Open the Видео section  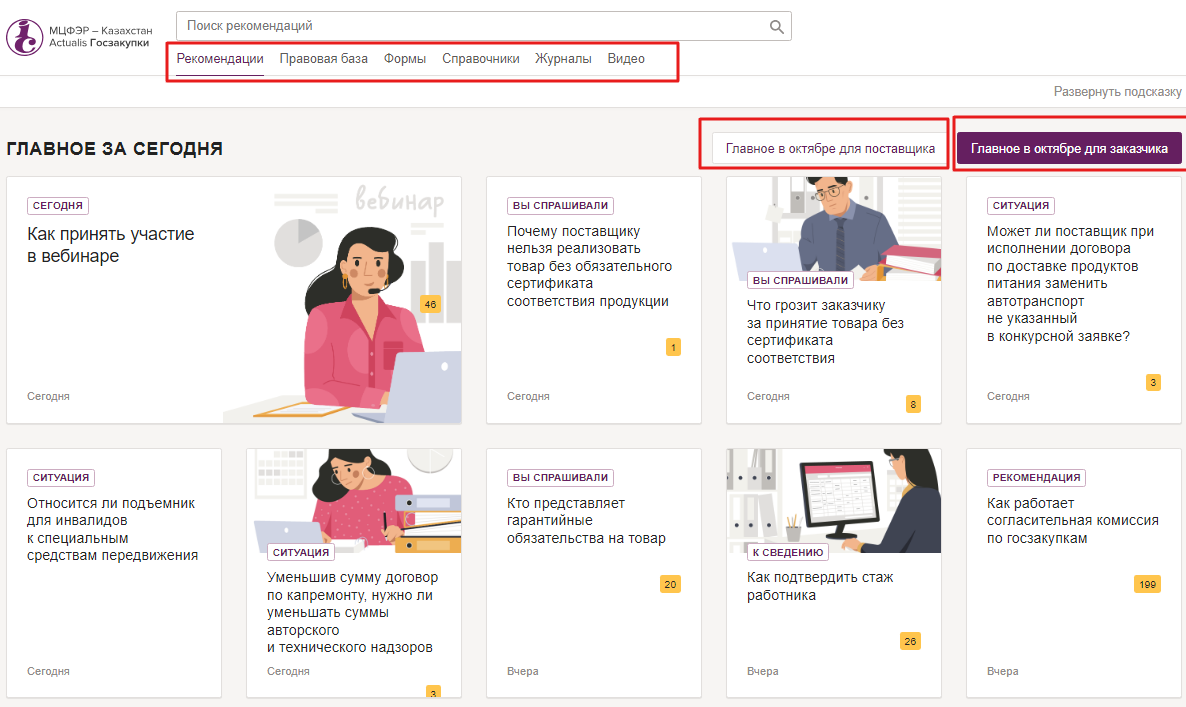tap(624, 59)
